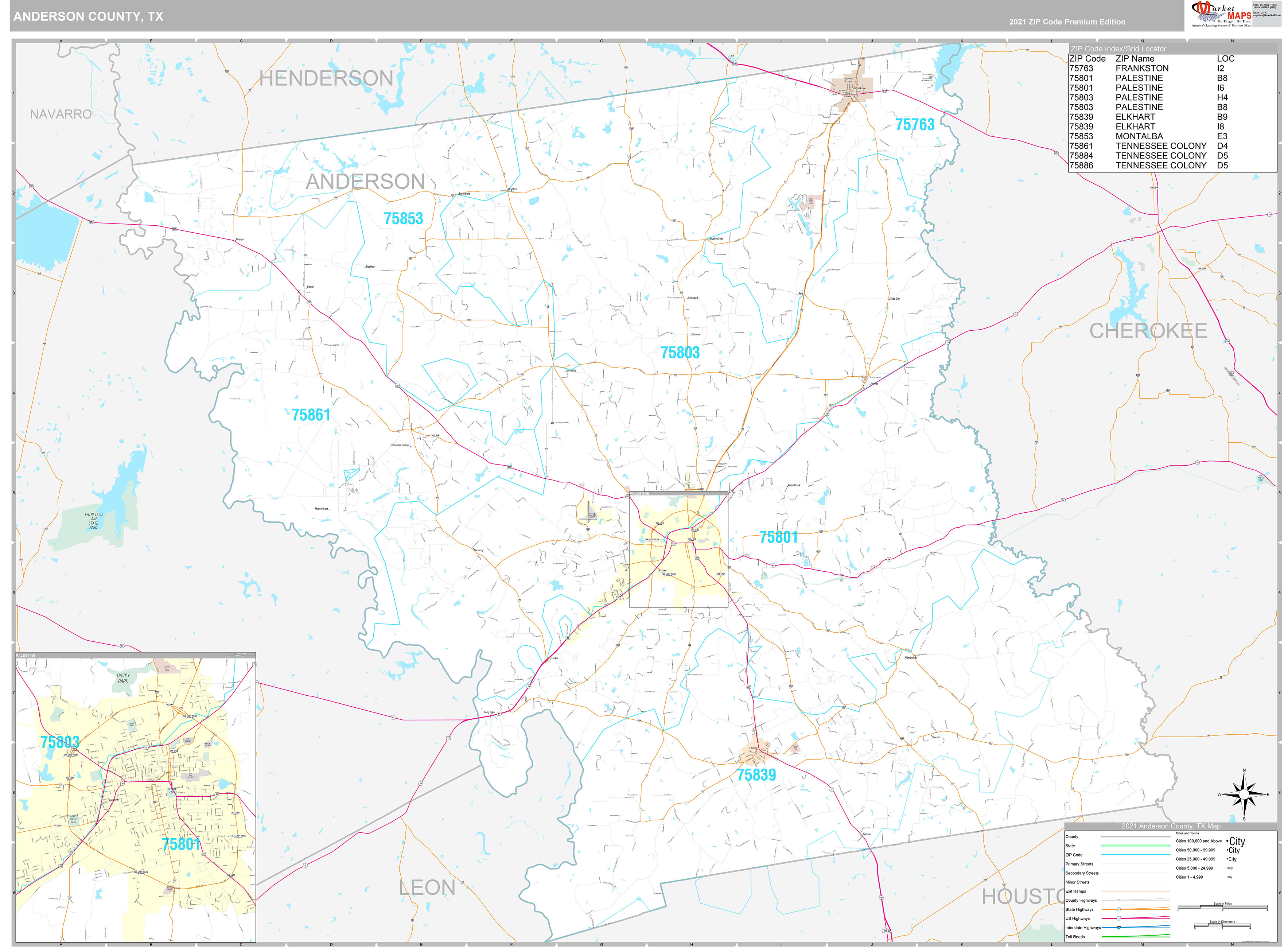
Task: Select the 75853 MONTALBA index row
Action: [x=1172, y=136]
